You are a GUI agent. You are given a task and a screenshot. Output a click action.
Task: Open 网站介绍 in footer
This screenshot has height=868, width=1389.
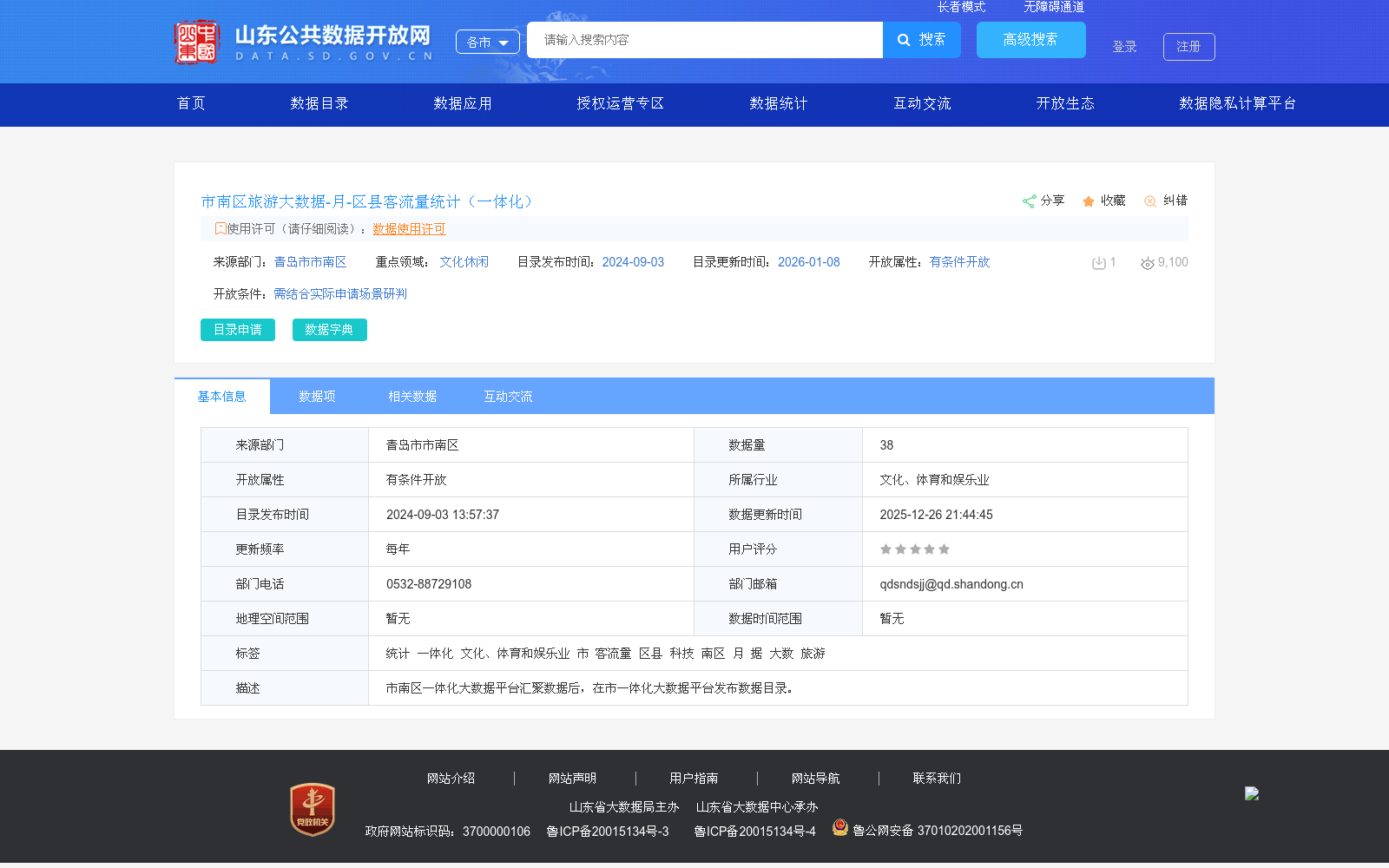pos(451,779)
